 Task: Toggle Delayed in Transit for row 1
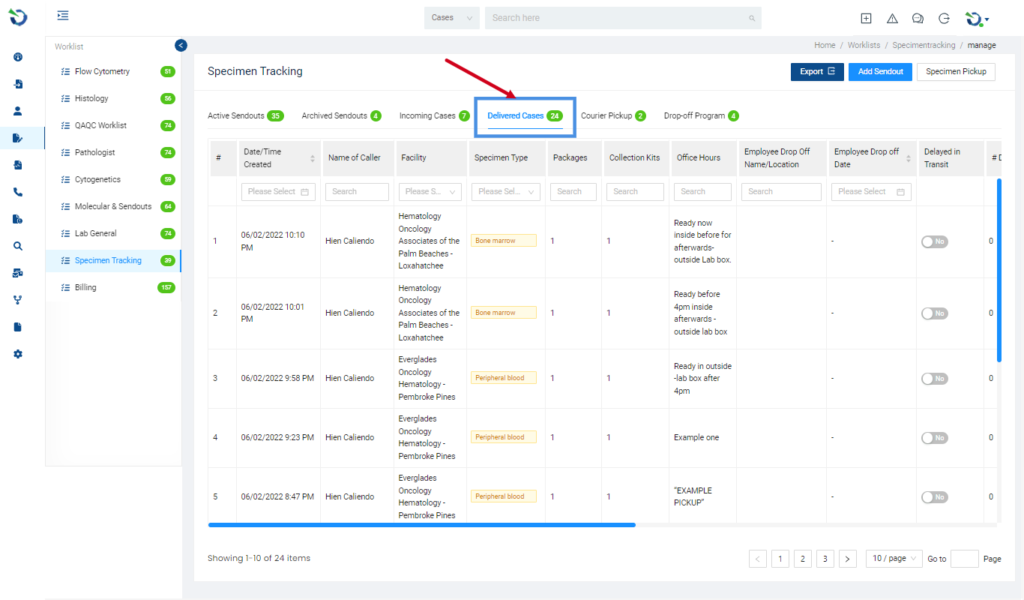pyautogui.click(x=935, y=242)
